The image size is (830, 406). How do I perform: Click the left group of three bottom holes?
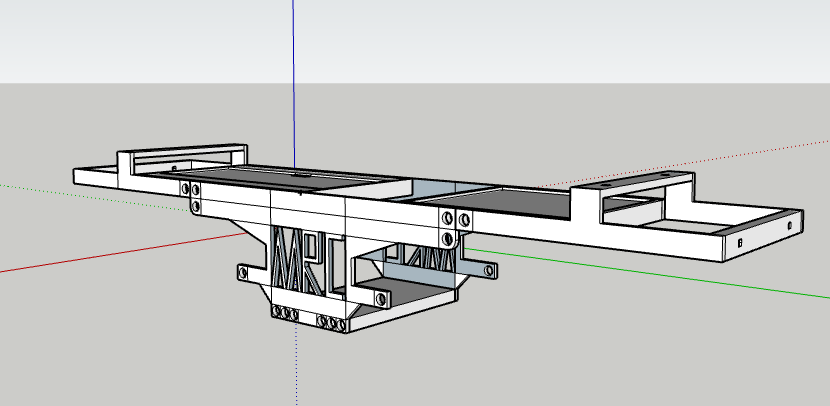tap(285, 313)
